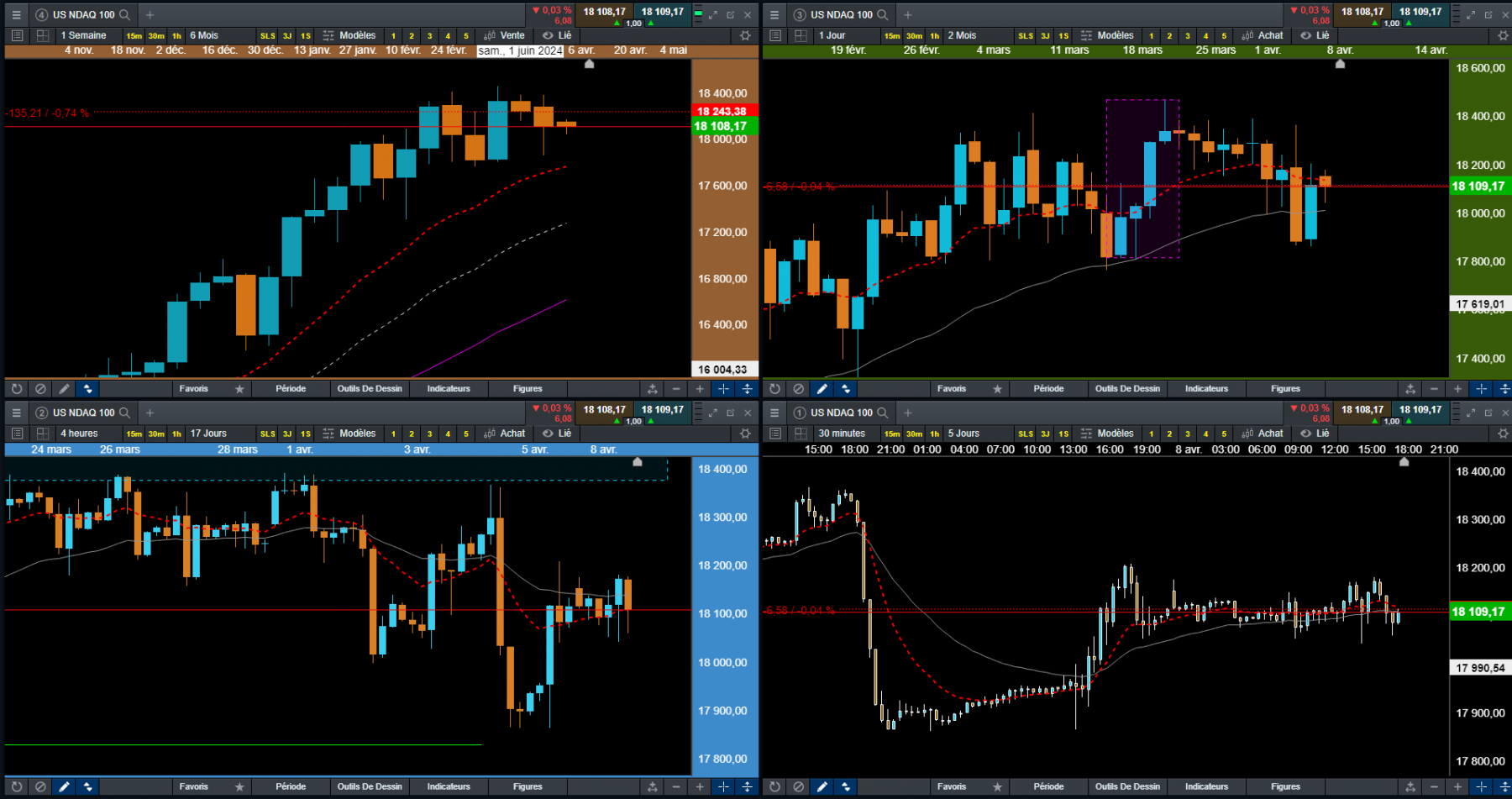The image size is (1512, 799).
Task: Add a new tab in chart 4 panel
Action: pyautogui.click(x=150, y=14)
